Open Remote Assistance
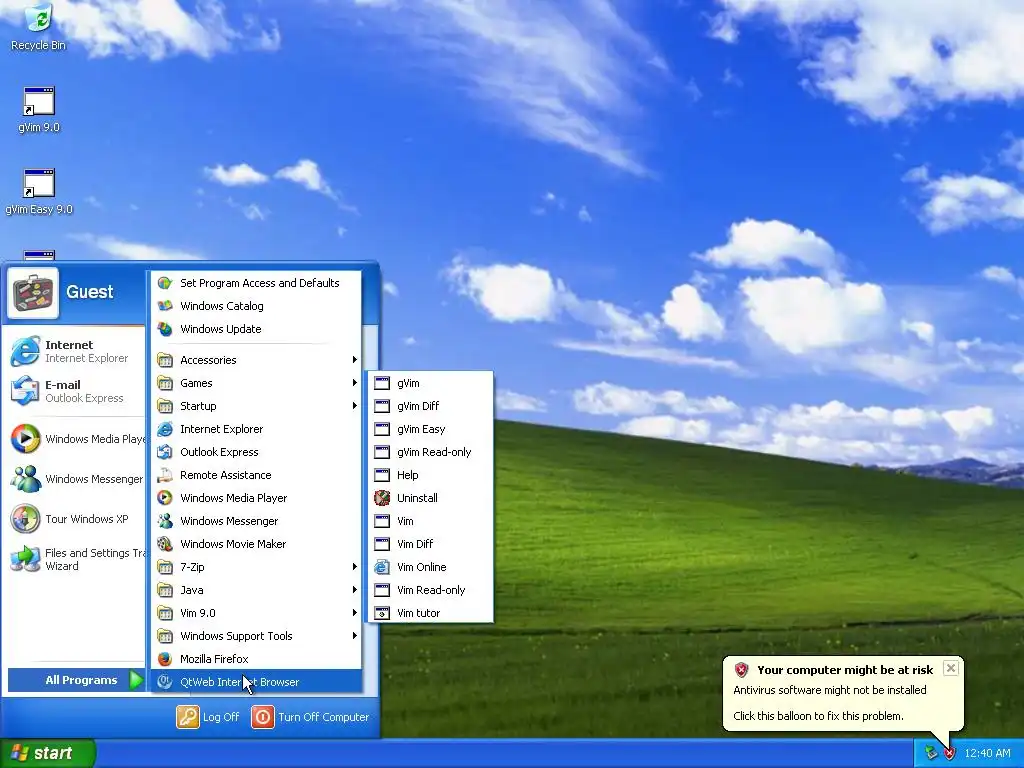 256,475
